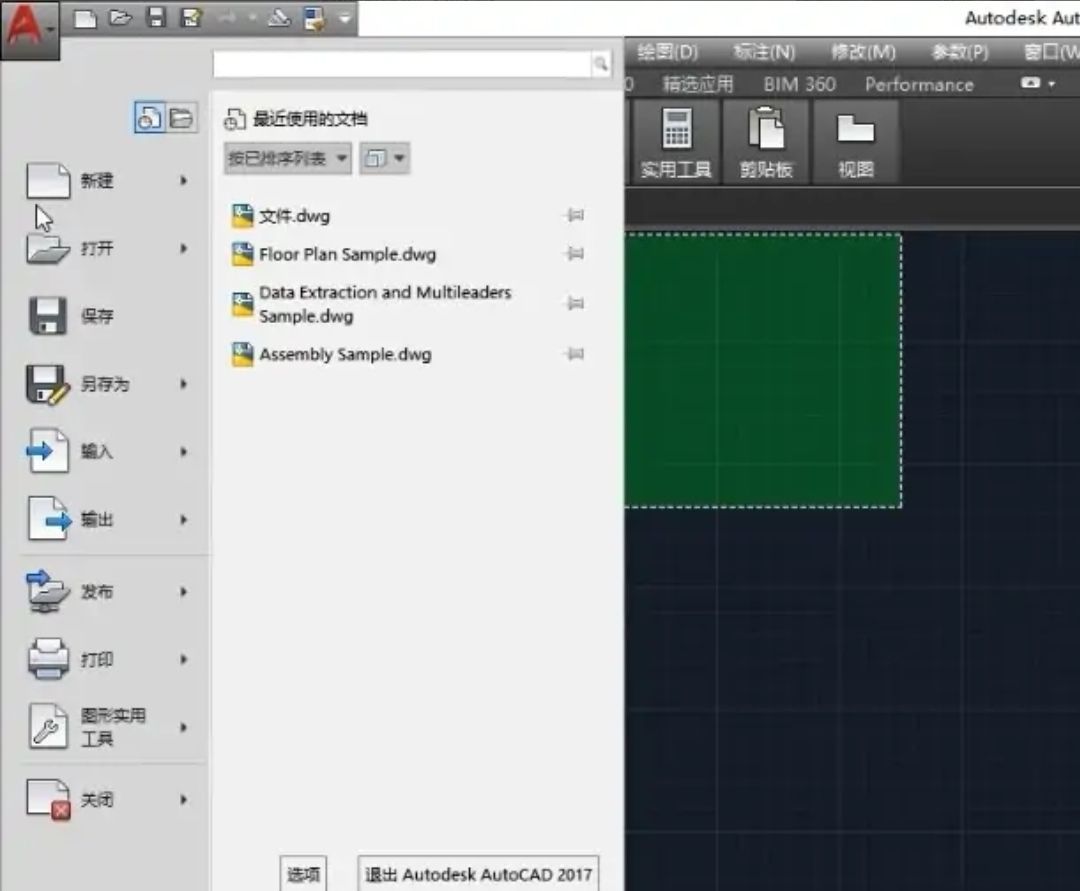
Task: Show open documents view icon
Action: 181,118
